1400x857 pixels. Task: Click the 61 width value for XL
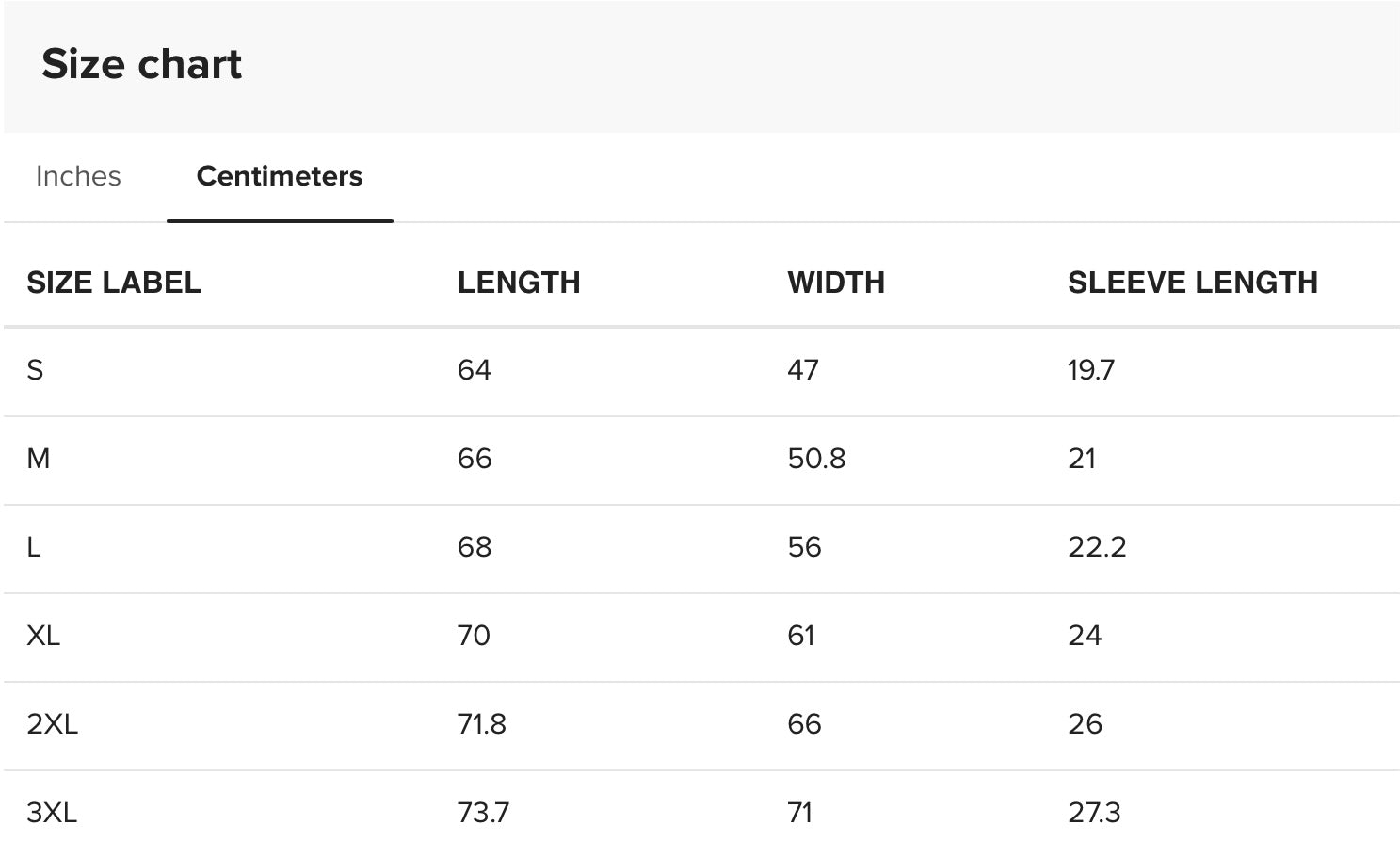point(801,636)
